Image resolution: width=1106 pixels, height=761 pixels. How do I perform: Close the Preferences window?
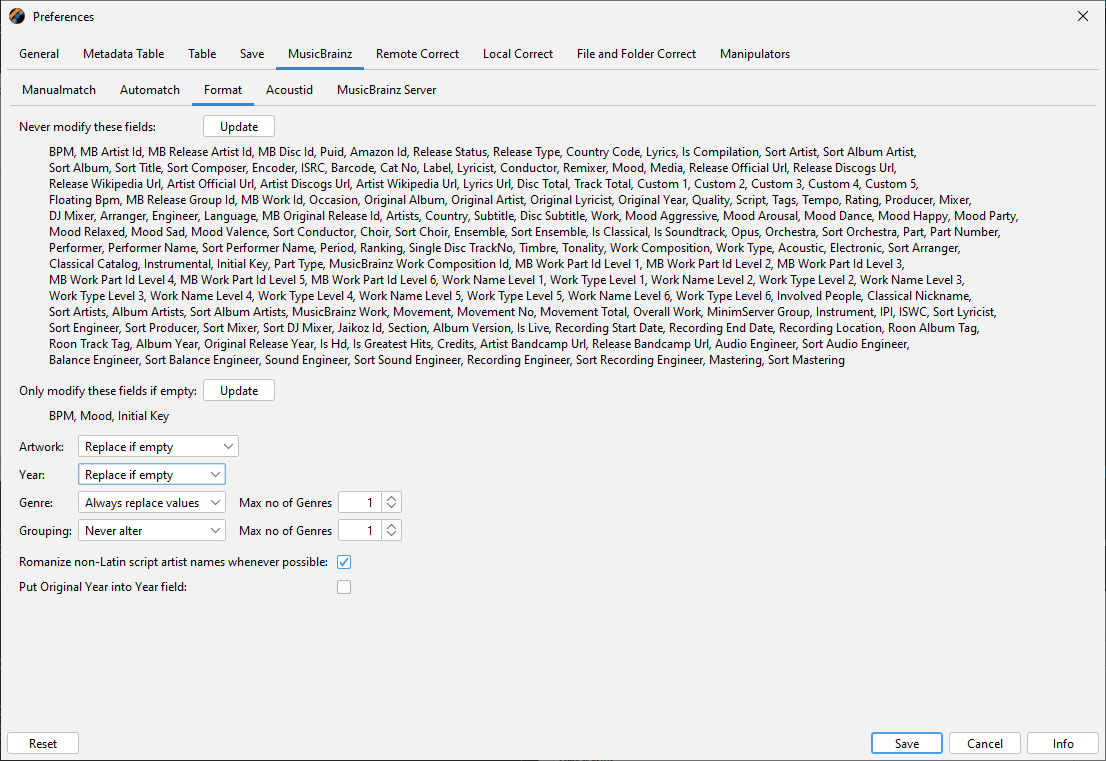(1082, 16)
